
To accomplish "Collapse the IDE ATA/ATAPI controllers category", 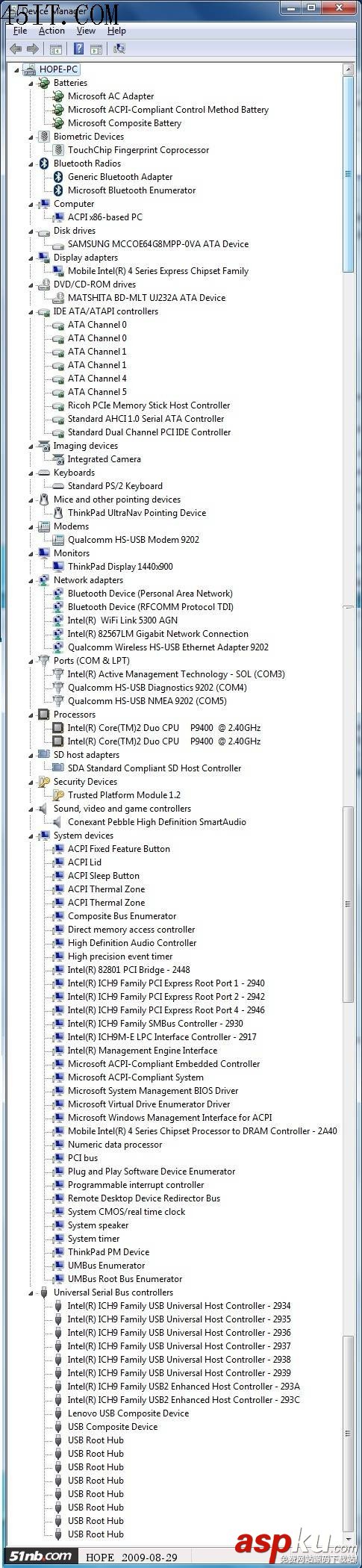I will (x=31, y=312).
